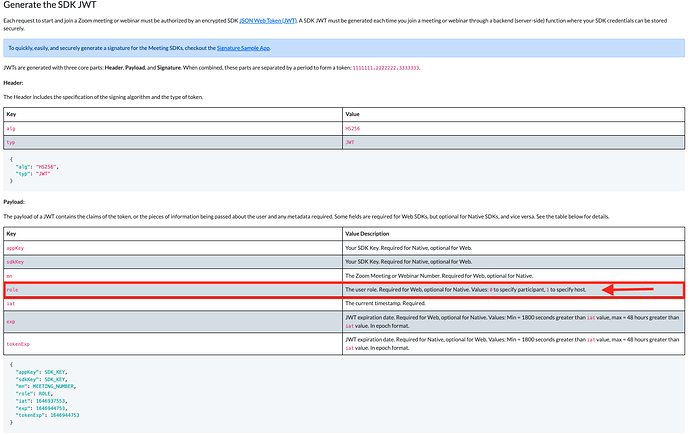Click the tokenExp key cell
This screenshot has width=690, height=435.
click(x=173, y=344)
